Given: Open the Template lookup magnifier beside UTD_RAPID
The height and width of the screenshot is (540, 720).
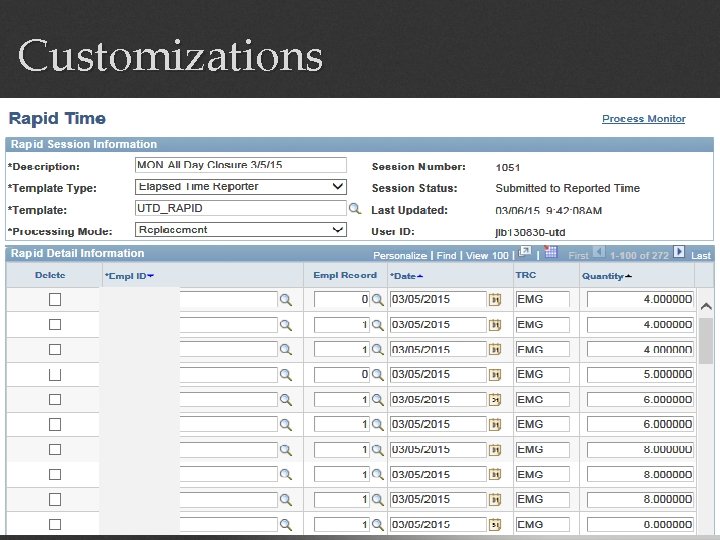Looking at the screenshot, I should tap(354, 209).
